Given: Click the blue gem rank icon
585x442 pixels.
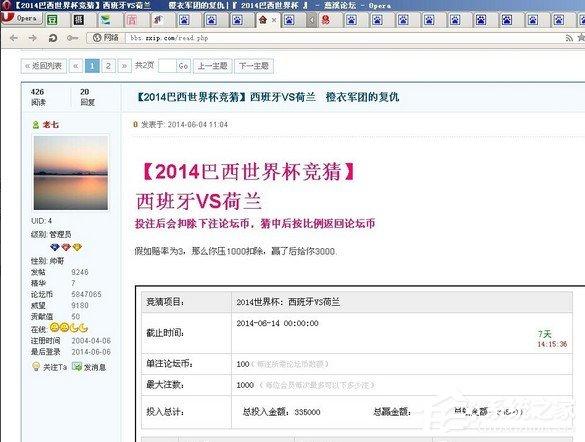Looking at the screenshot, I should coord(54,247).
